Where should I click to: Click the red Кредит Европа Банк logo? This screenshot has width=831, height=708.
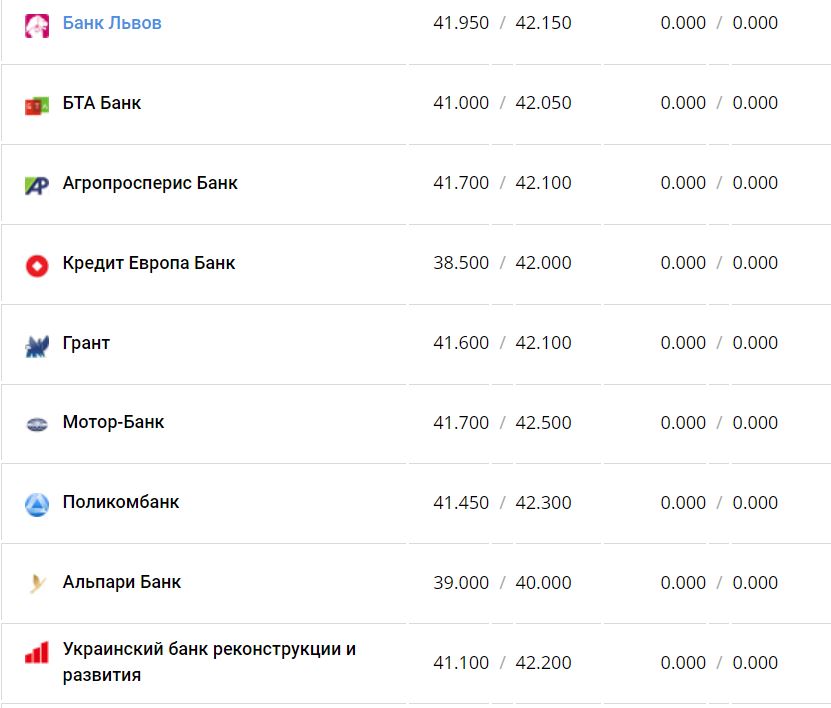(x=38, y=262)
